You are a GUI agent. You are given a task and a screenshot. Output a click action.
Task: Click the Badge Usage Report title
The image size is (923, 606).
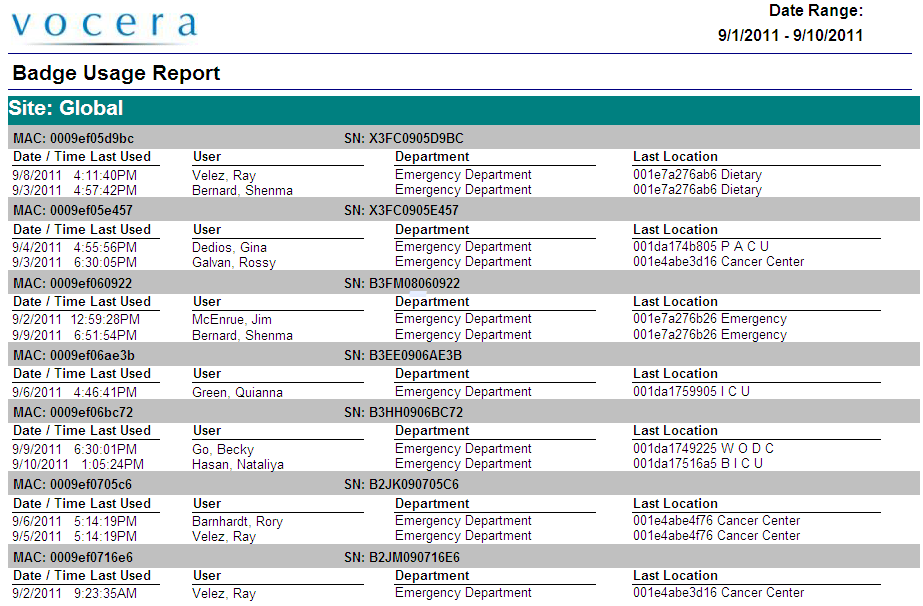click(x=116, y=74)
